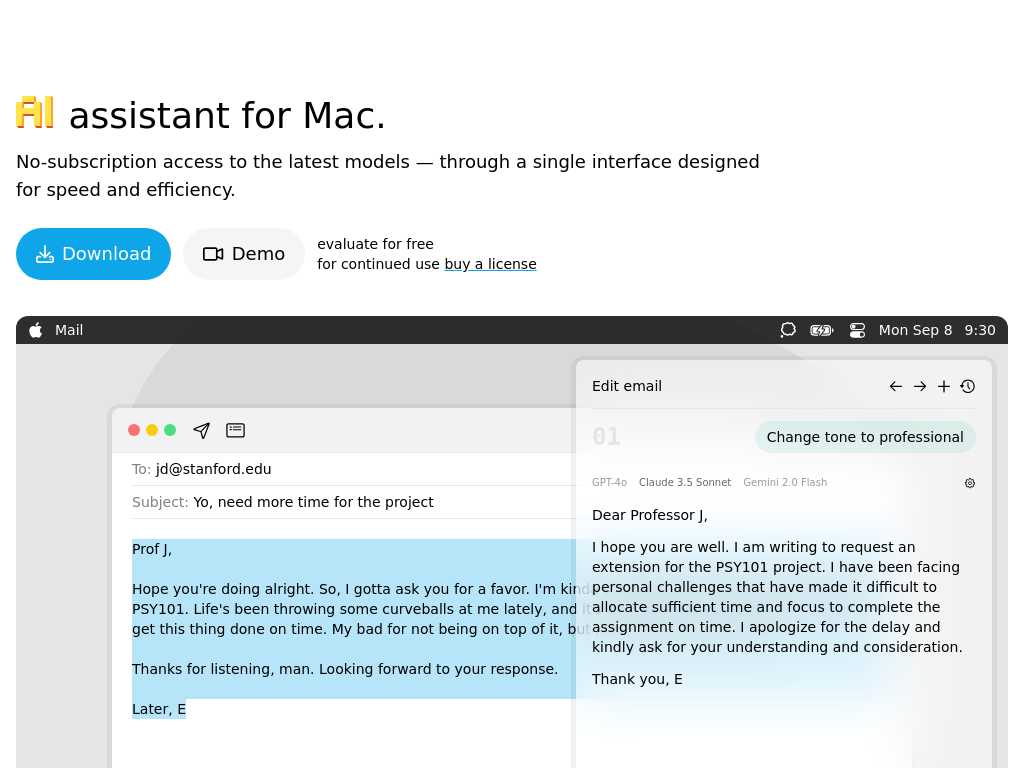The image size is (1024, 768).
Task: Click the 'evaluate for free' text
Action: pyautogui.click(x=376, y=244)
